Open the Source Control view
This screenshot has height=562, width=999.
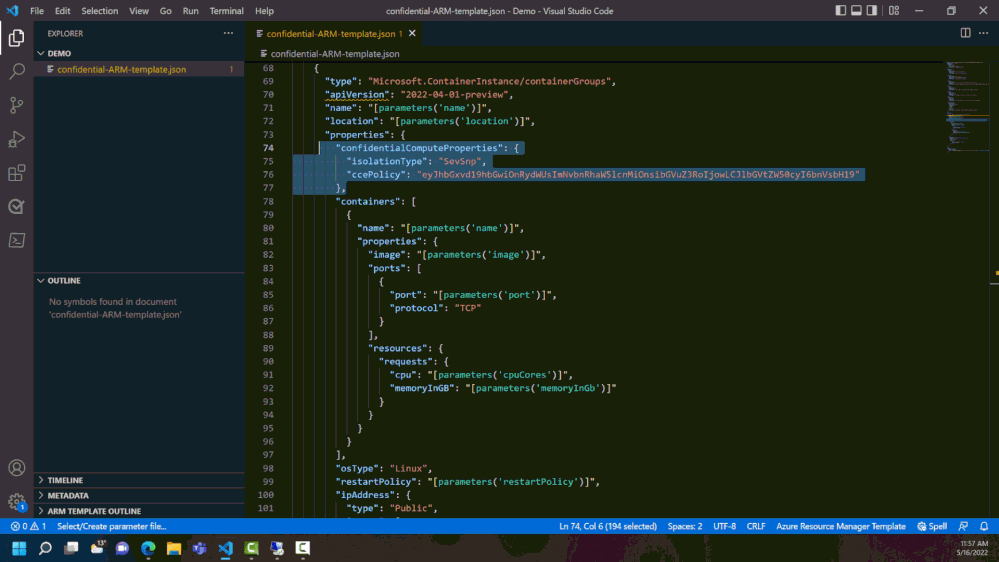(x=16, y=105)
